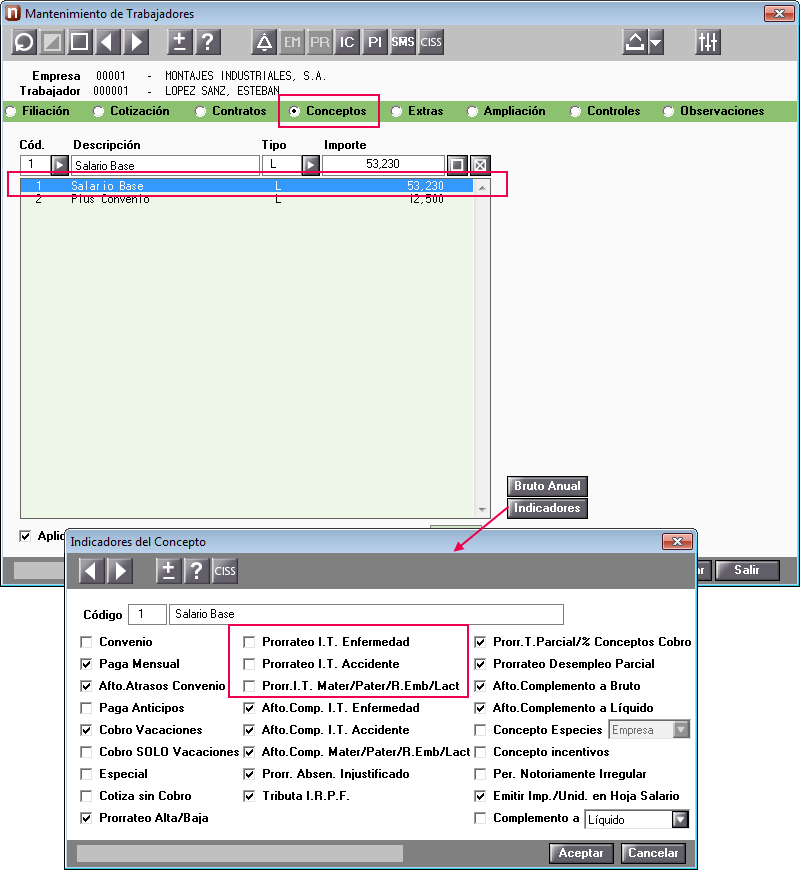Open the calculator (±) icon in main toolbar
Screen dimensions: 804x875
coord(180,42)
